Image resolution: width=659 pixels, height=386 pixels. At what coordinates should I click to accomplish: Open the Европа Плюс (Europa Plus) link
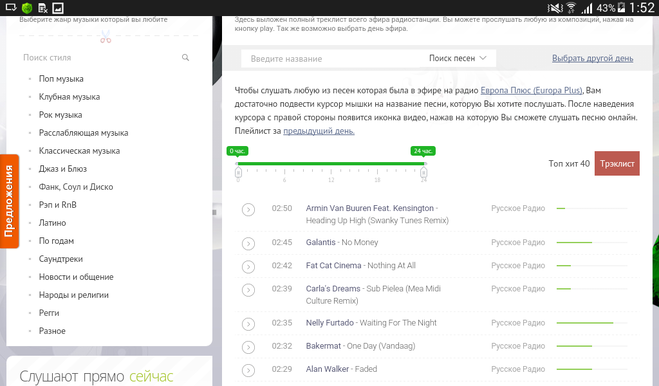(531, 90)
